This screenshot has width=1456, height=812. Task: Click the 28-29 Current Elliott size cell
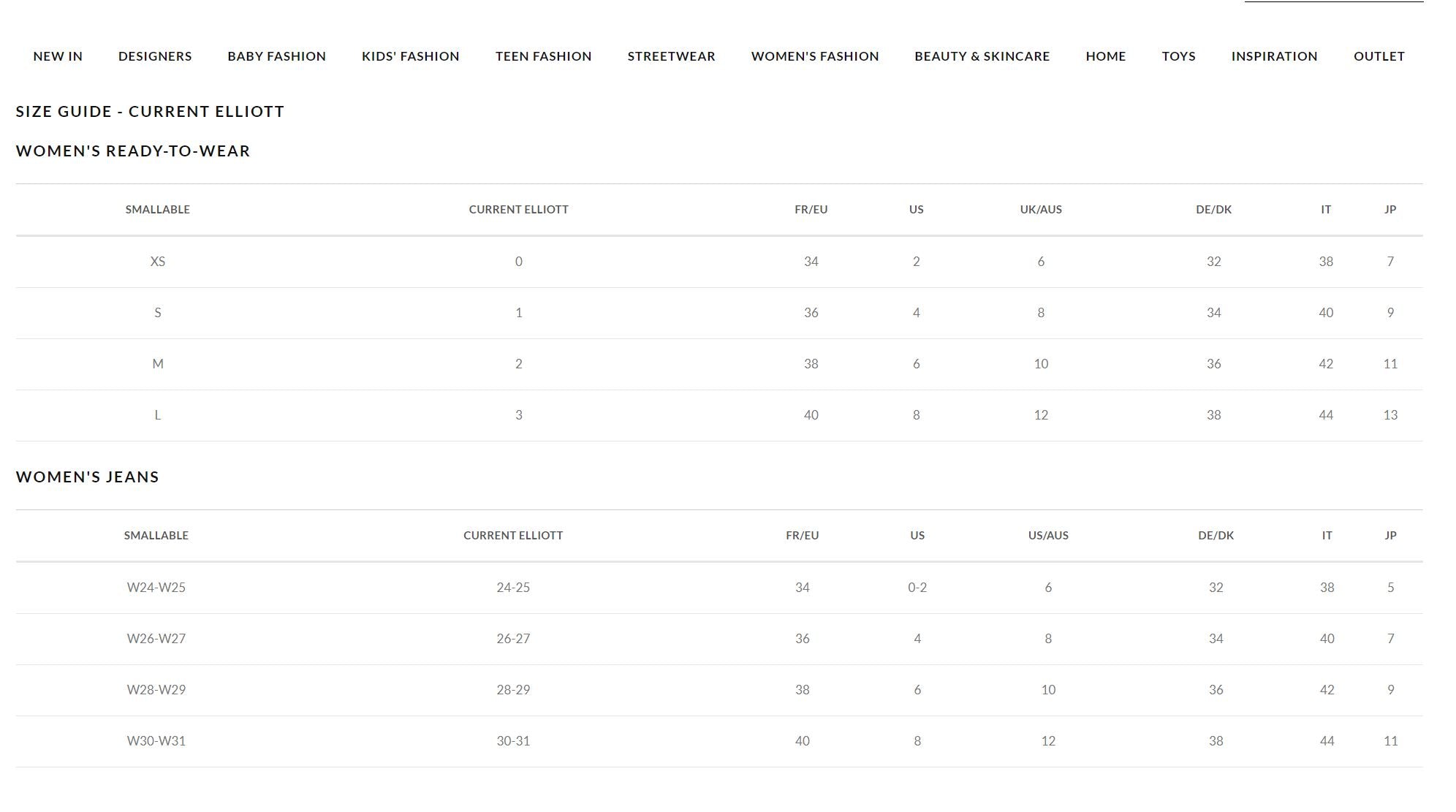click(512, 690)
